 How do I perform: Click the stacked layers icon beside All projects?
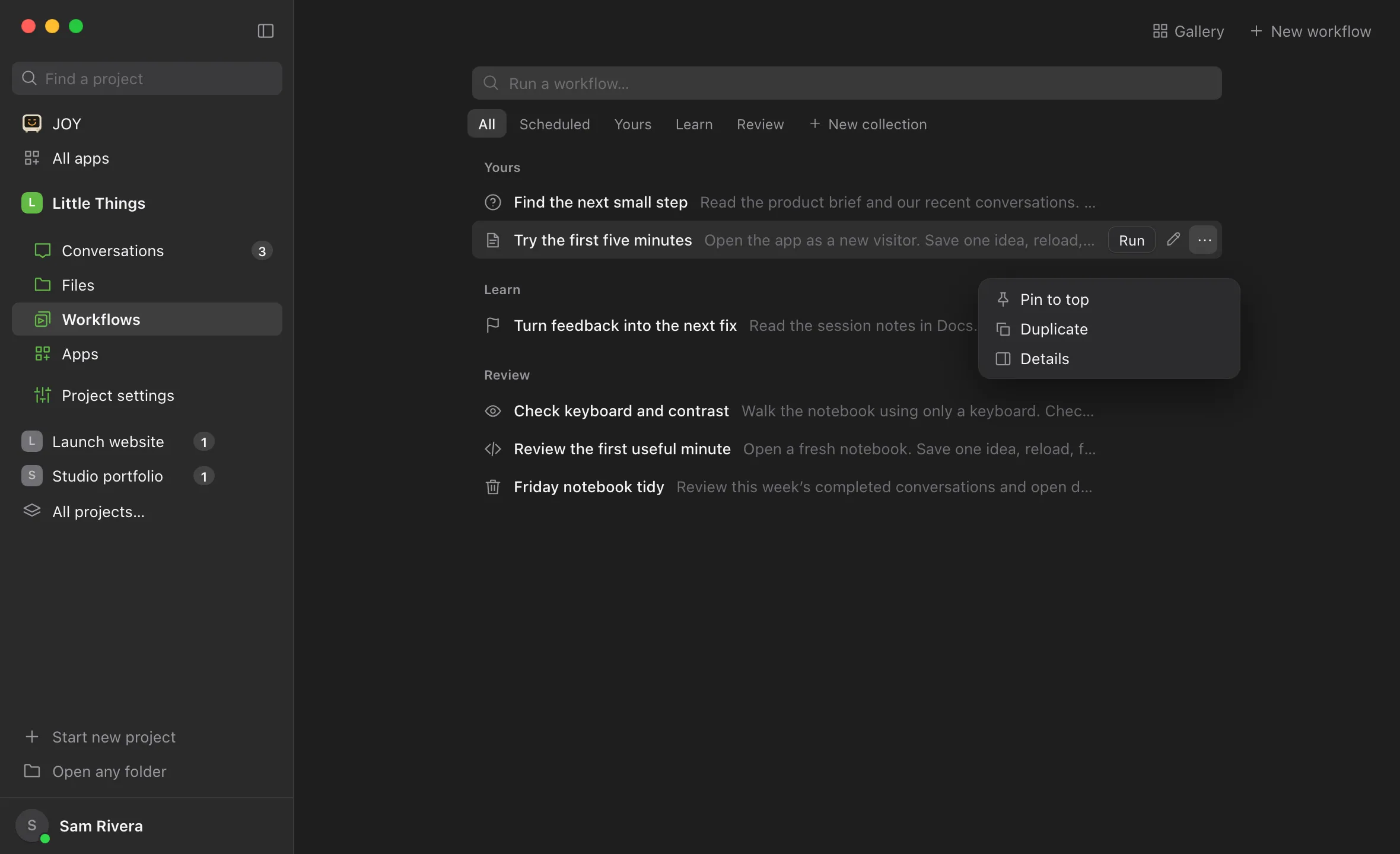(x=32, y=511)
